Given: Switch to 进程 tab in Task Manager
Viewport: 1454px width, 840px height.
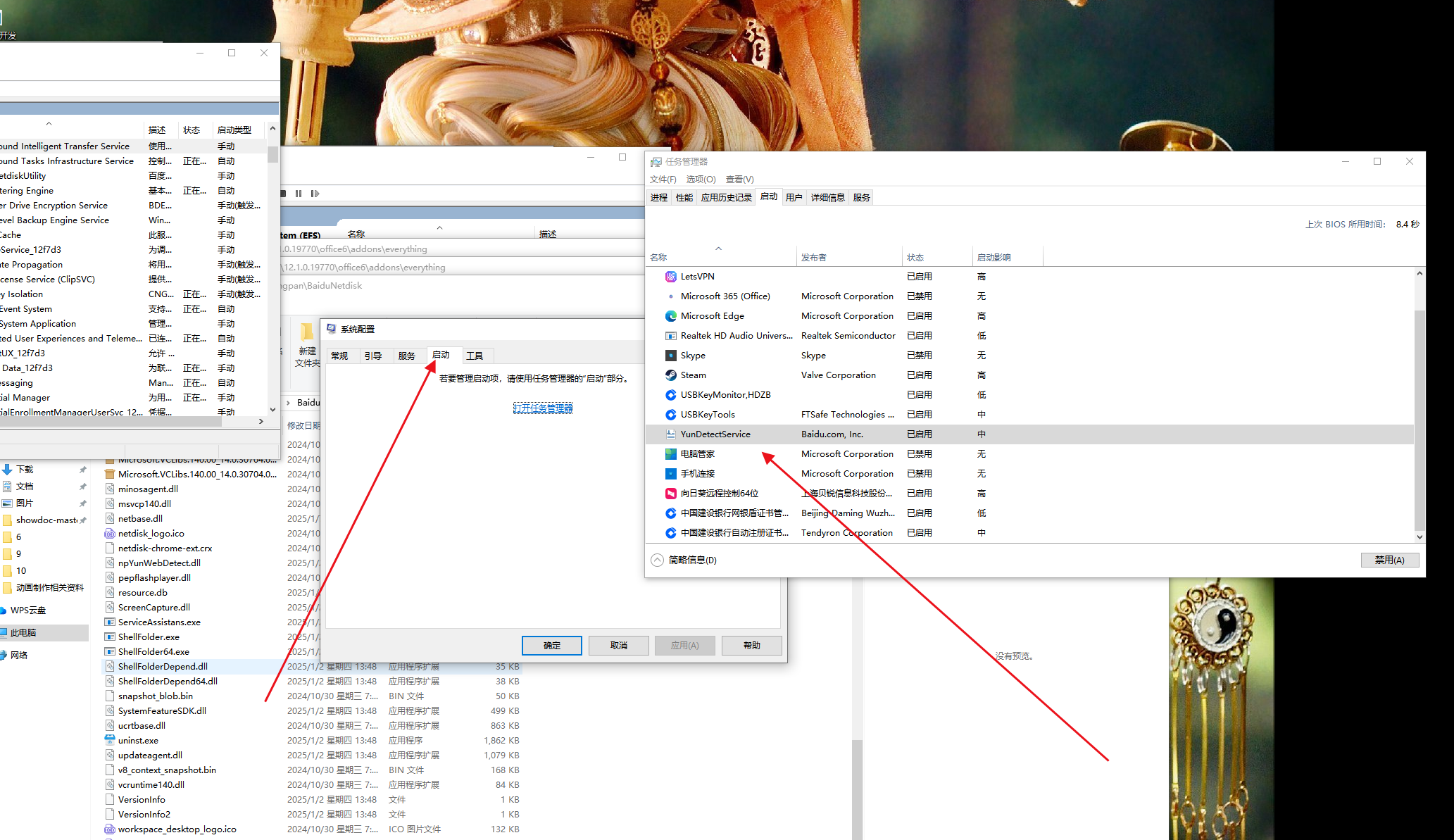Looking at the screenshot, I should click(x=659, y=198).
